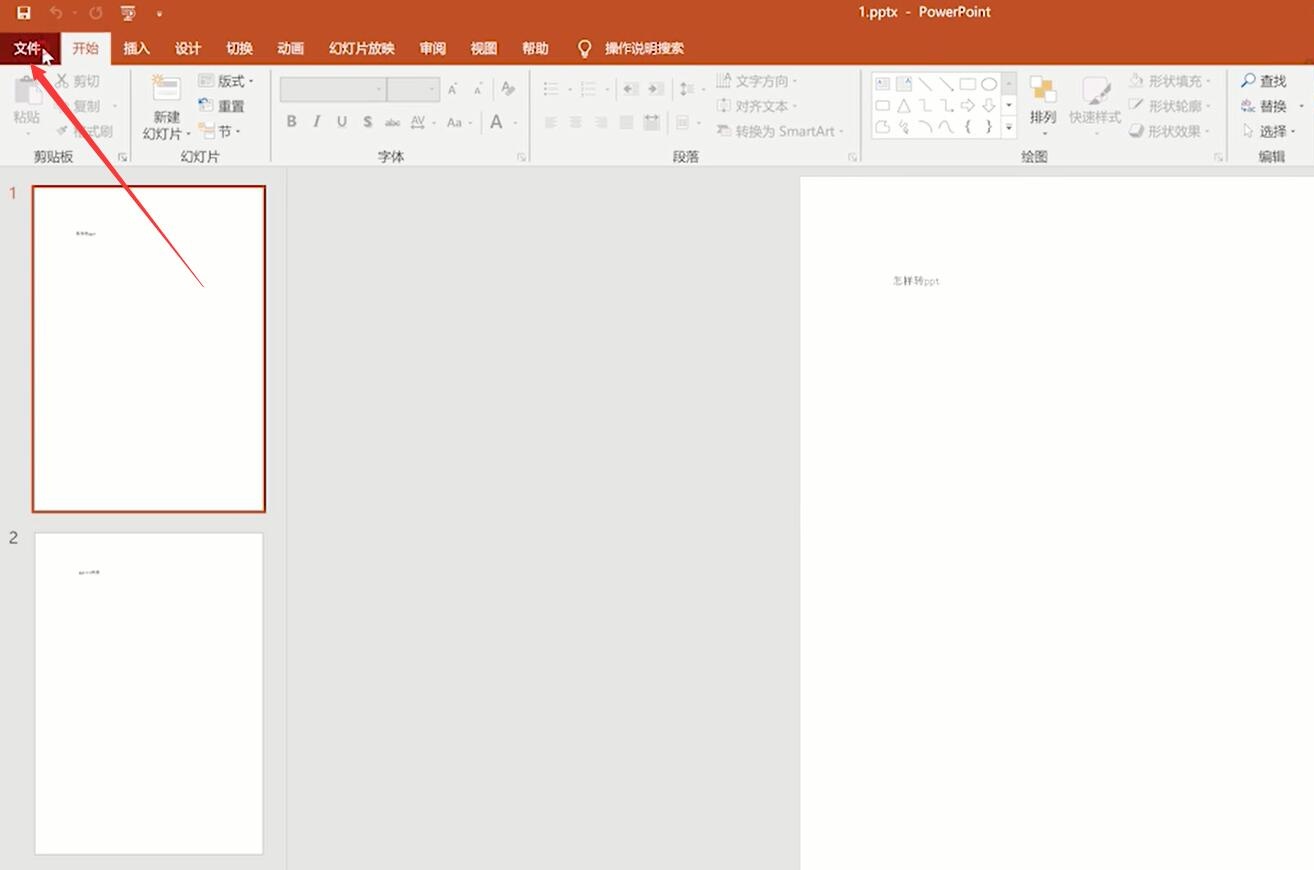This screenshot has height=870, width=1314.
Task: Click 重置 (Reset) slide button
Action: pos(222,106)
